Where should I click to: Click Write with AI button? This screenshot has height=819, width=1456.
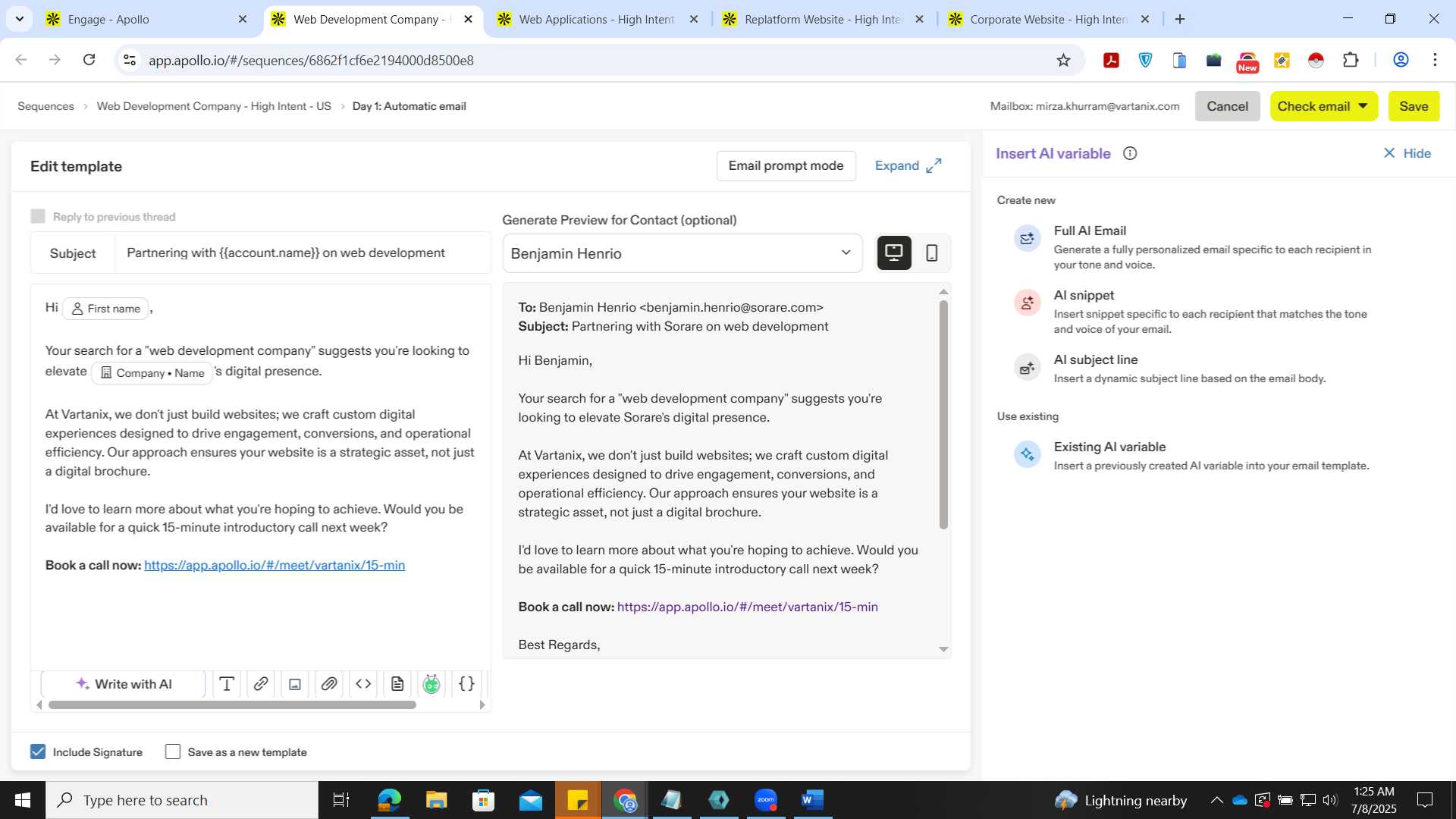coord(124,684)
